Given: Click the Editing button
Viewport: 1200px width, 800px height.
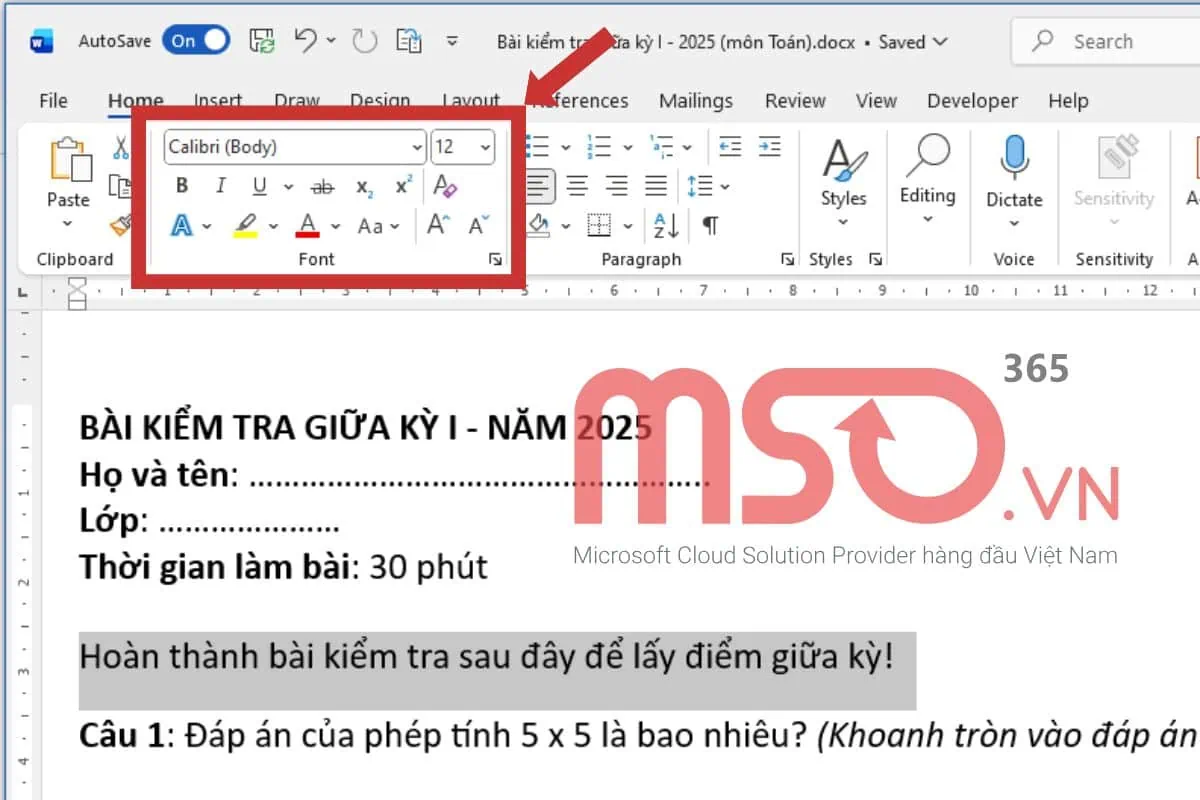Looking at the screenshot, I should (927, 180).
